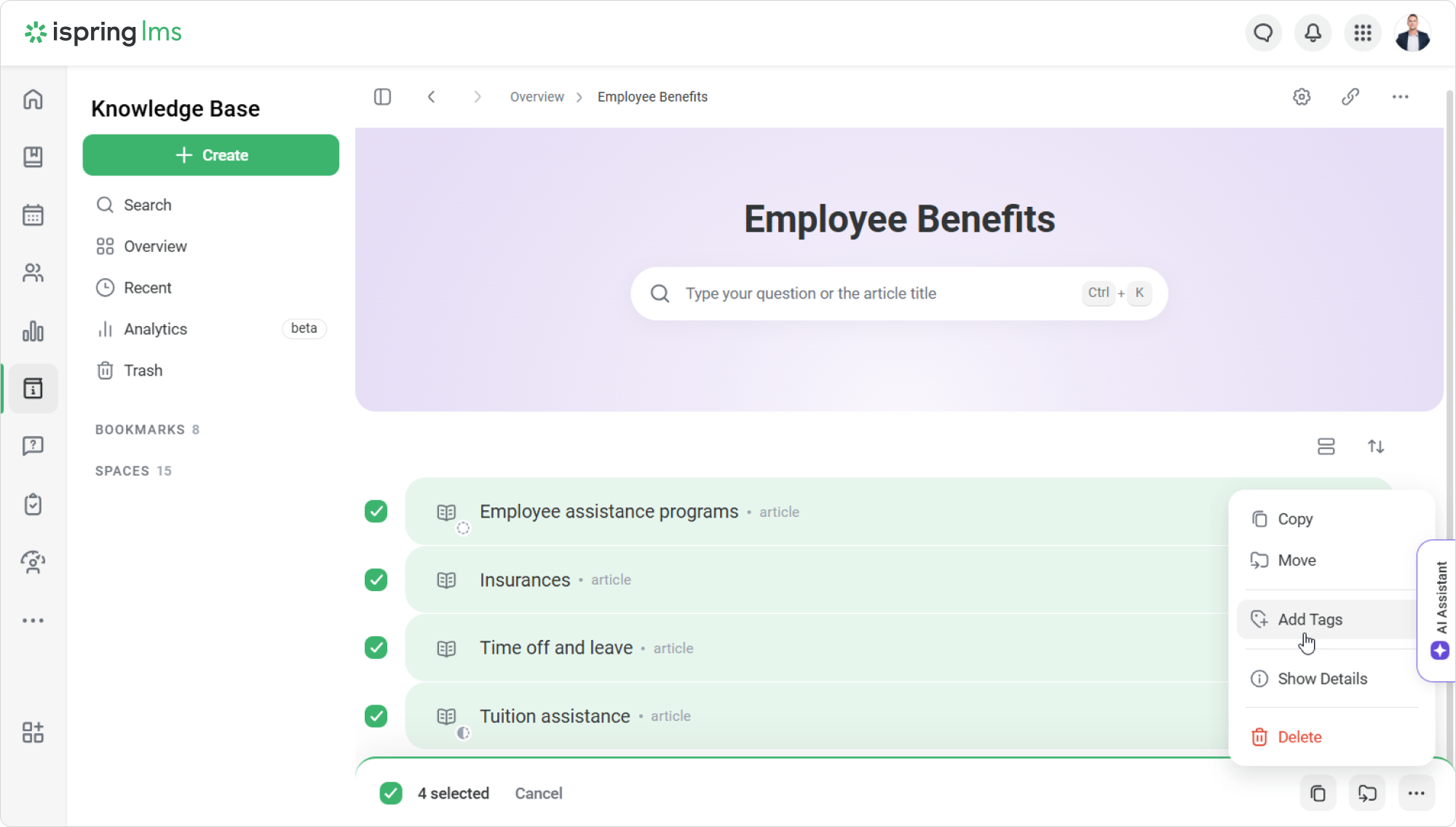Uncheck Employee assistance programs checkbox
This screenshot has height=827, width=1456.
[376, 512]
